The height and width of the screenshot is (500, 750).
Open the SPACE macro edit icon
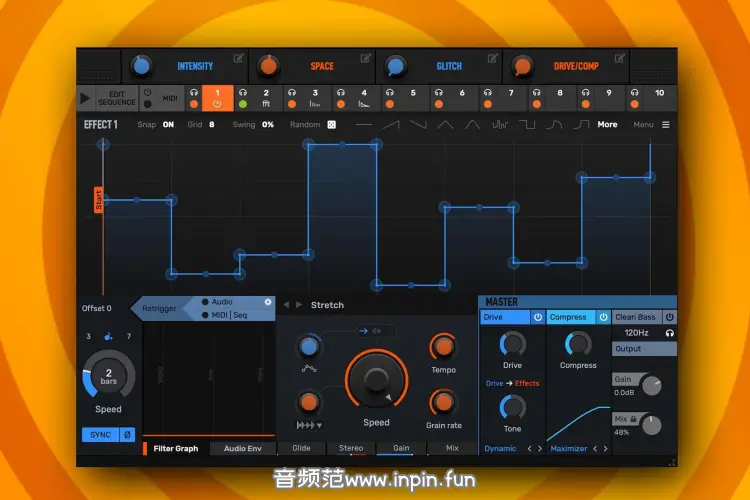[x=365, y=58]
